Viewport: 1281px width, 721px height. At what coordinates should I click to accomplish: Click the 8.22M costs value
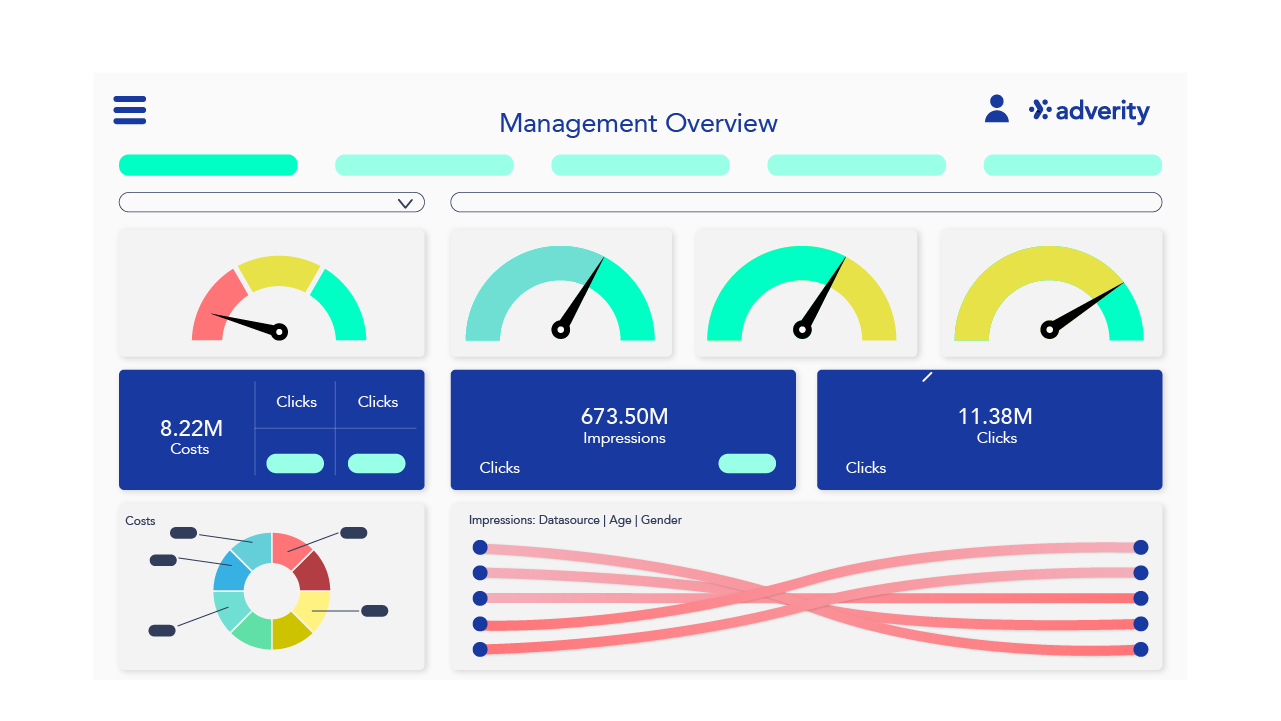tap(191, 429)
